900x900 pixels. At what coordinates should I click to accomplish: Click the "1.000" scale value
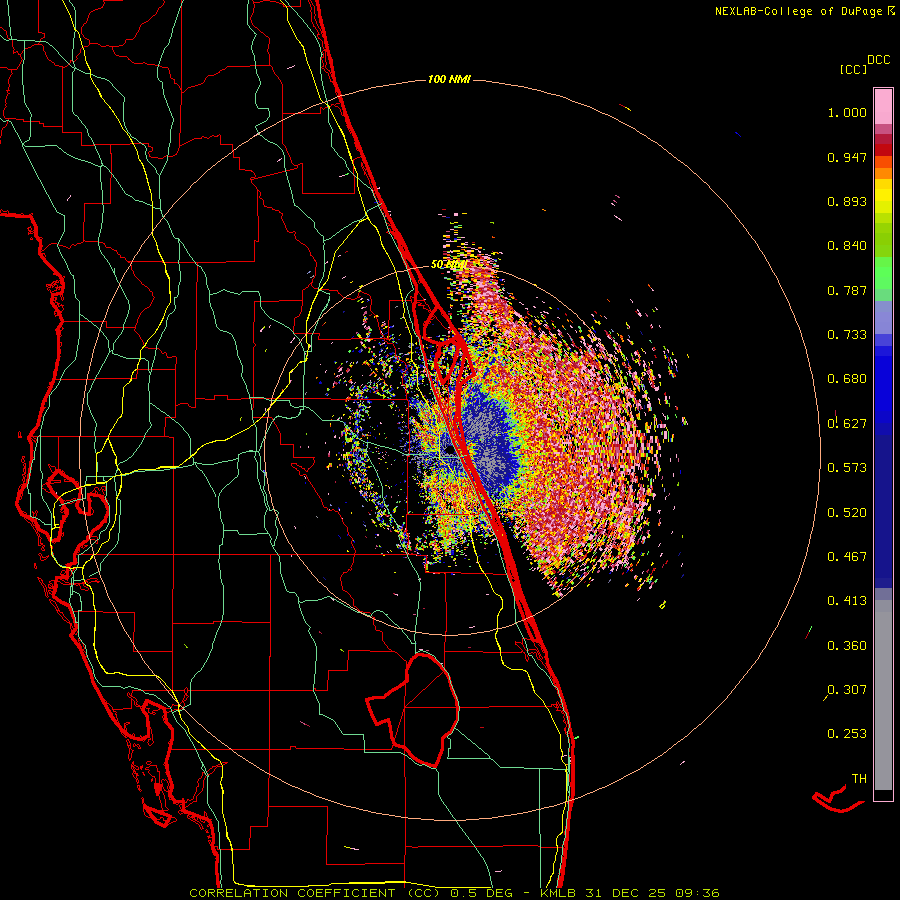click(x=847, y=112)
